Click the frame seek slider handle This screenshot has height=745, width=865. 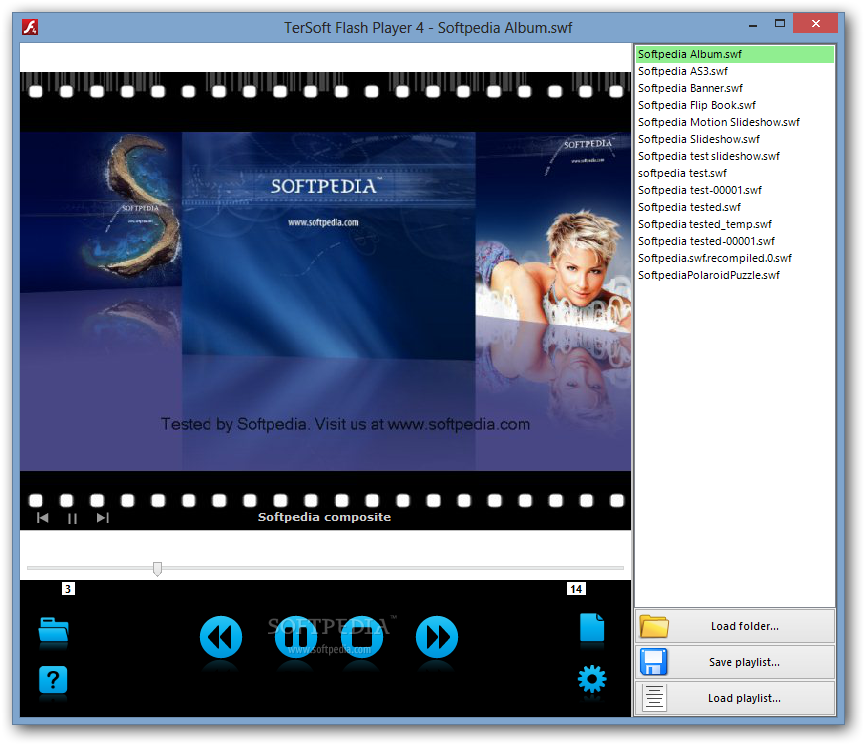click(x=157, y=569)
